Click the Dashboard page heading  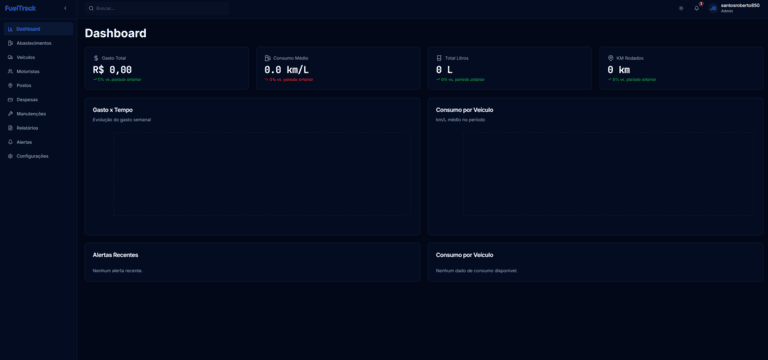[116, 33]
